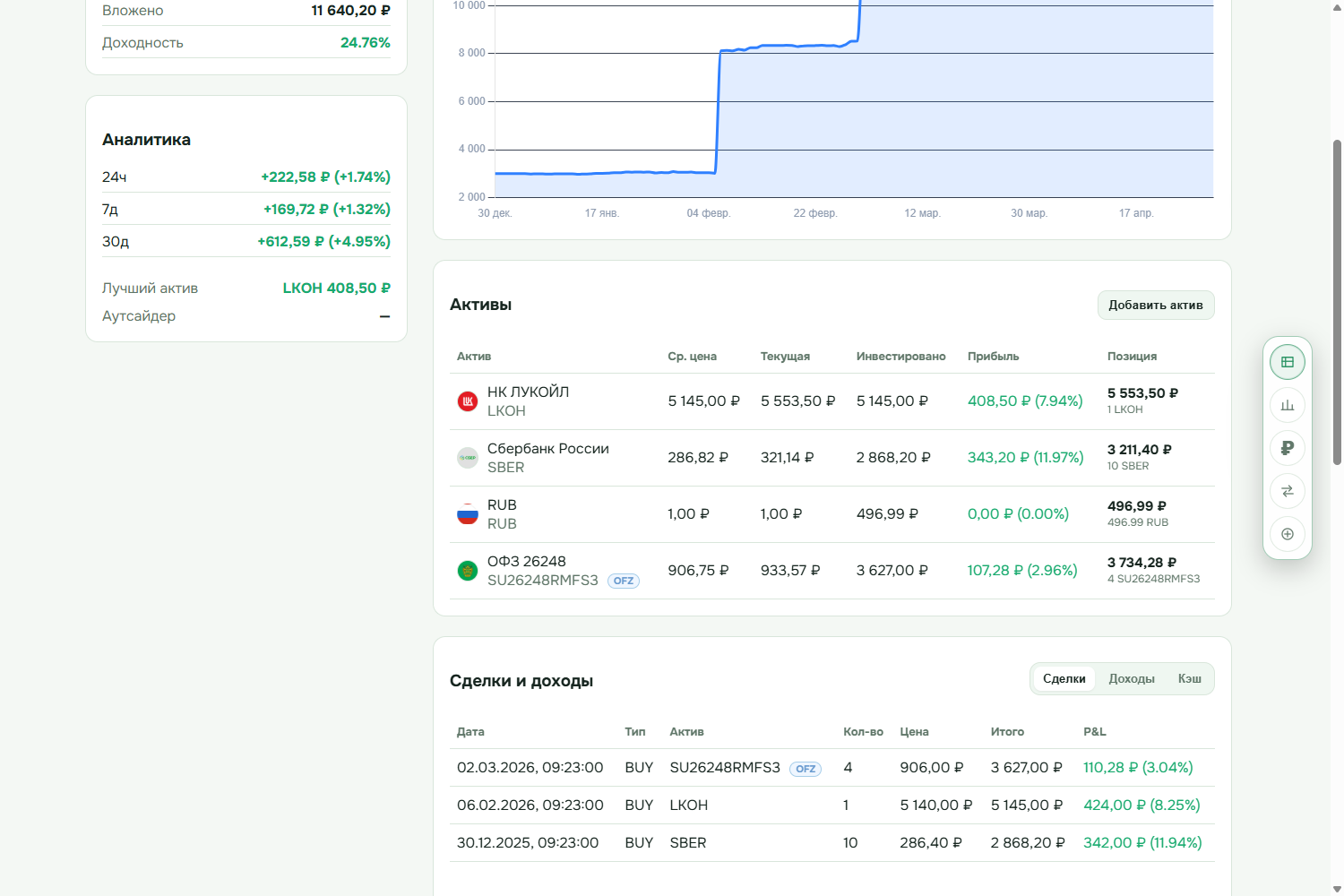Click LKOH profit 408,50 ₽ (7.94%)

[1025, 401]
